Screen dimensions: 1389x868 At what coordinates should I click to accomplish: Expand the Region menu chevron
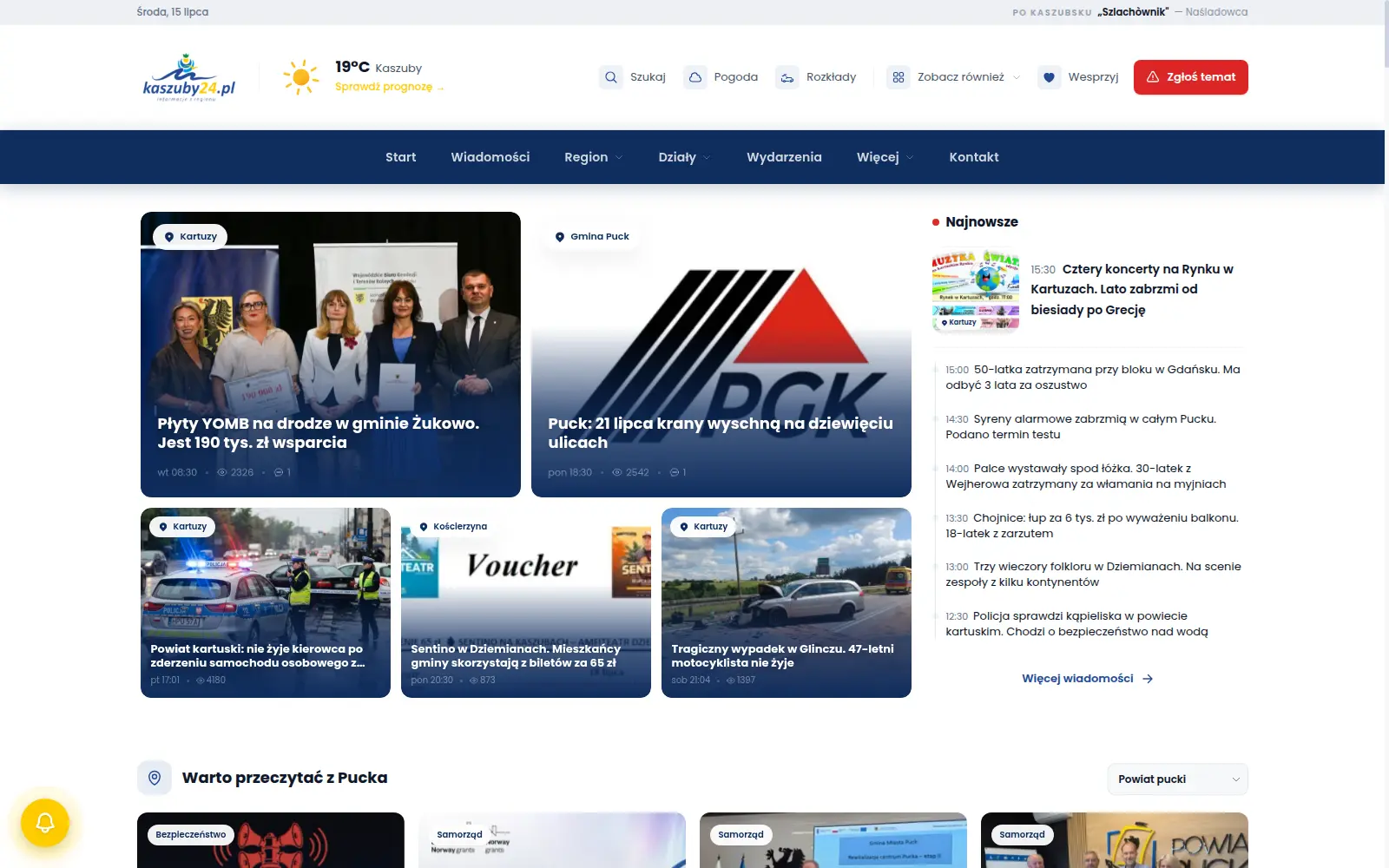coord(619,158)
